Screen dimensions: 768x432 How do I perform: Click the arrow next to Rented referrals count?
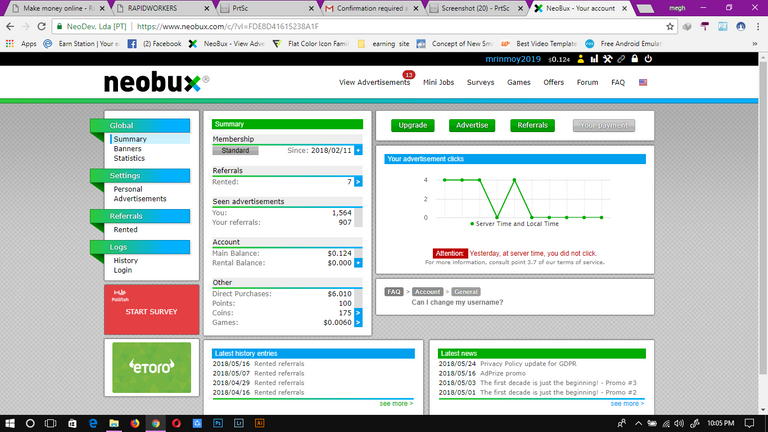click(x=358, y=182)
